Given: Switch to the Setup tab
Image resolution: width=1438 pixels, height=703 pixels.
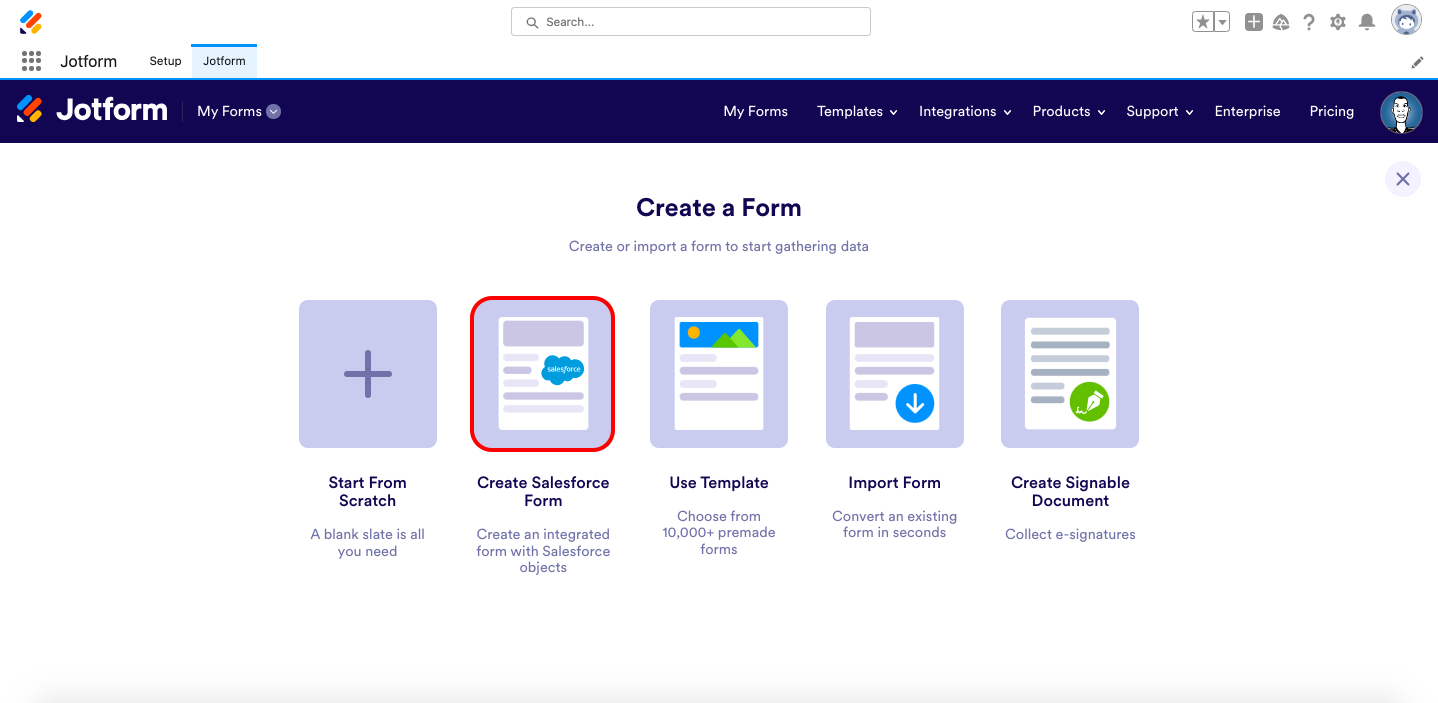Looking at the screenshot, I should pos(165,61).
